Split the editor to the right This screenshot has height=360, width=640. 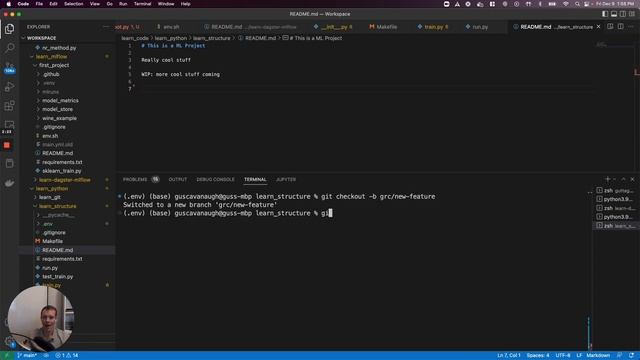pos(620,27)
